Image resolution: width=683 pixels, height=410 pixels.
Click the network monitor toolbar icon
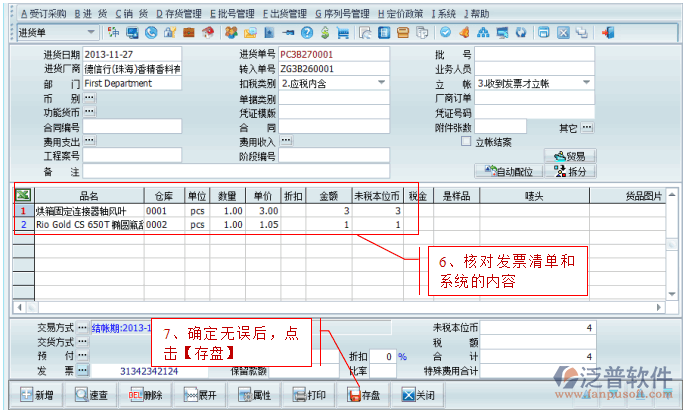coord(502,32)
